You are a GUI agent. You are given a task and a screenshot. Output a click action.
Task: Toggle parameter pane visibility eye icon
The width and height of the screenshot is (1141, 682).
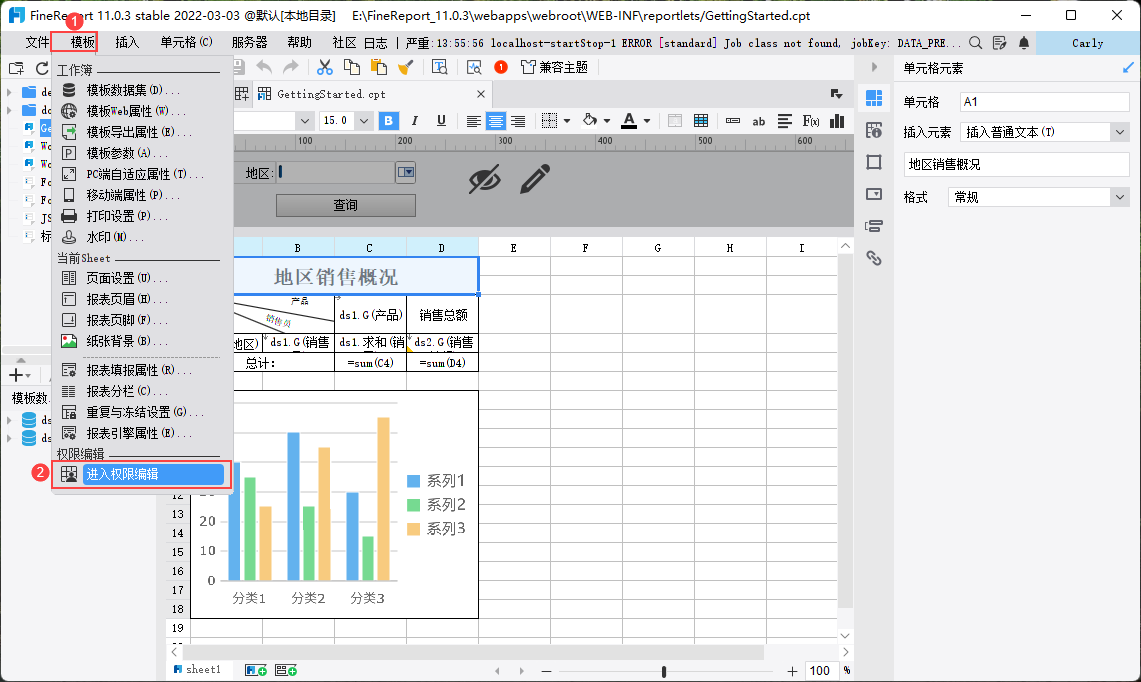click(x=485, y=179)
